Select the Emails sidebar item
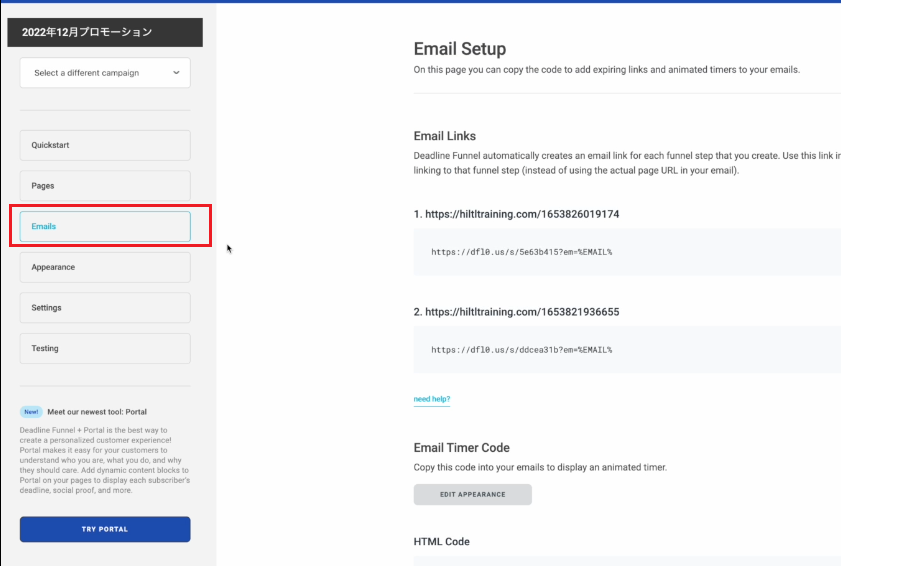 point(105,226)
